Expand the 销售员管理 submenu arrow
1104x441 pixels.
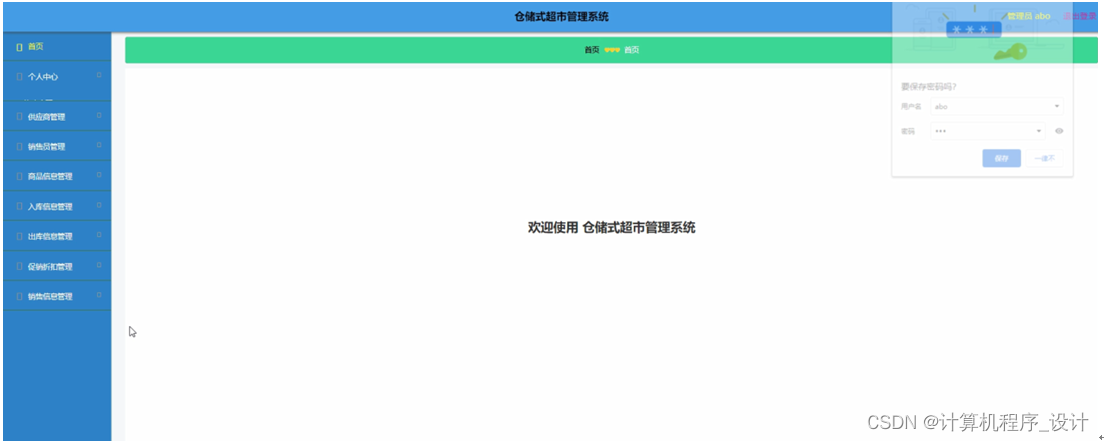click(99, 145)
